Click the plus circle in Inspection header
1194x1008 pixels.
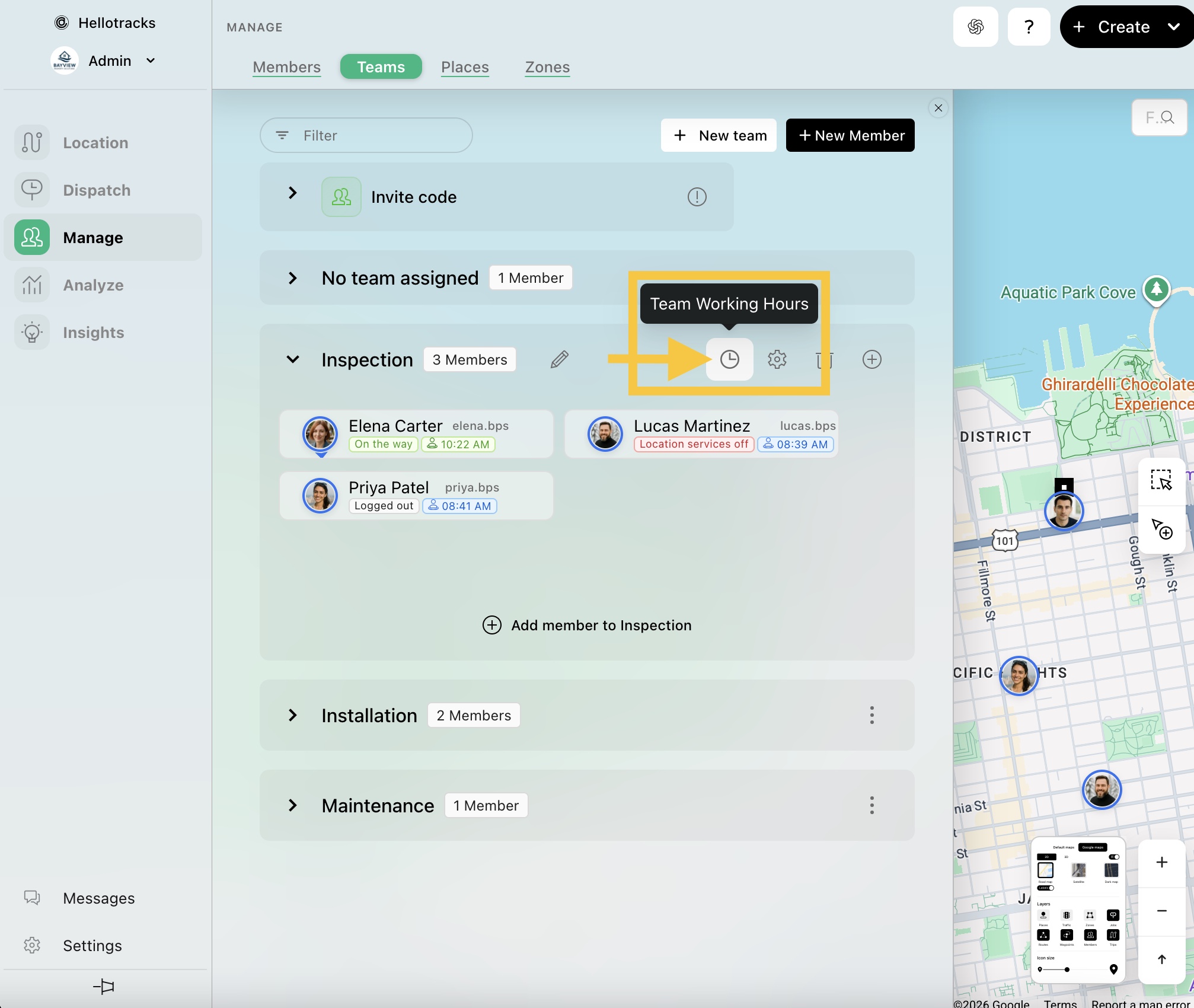click(871, 359)
